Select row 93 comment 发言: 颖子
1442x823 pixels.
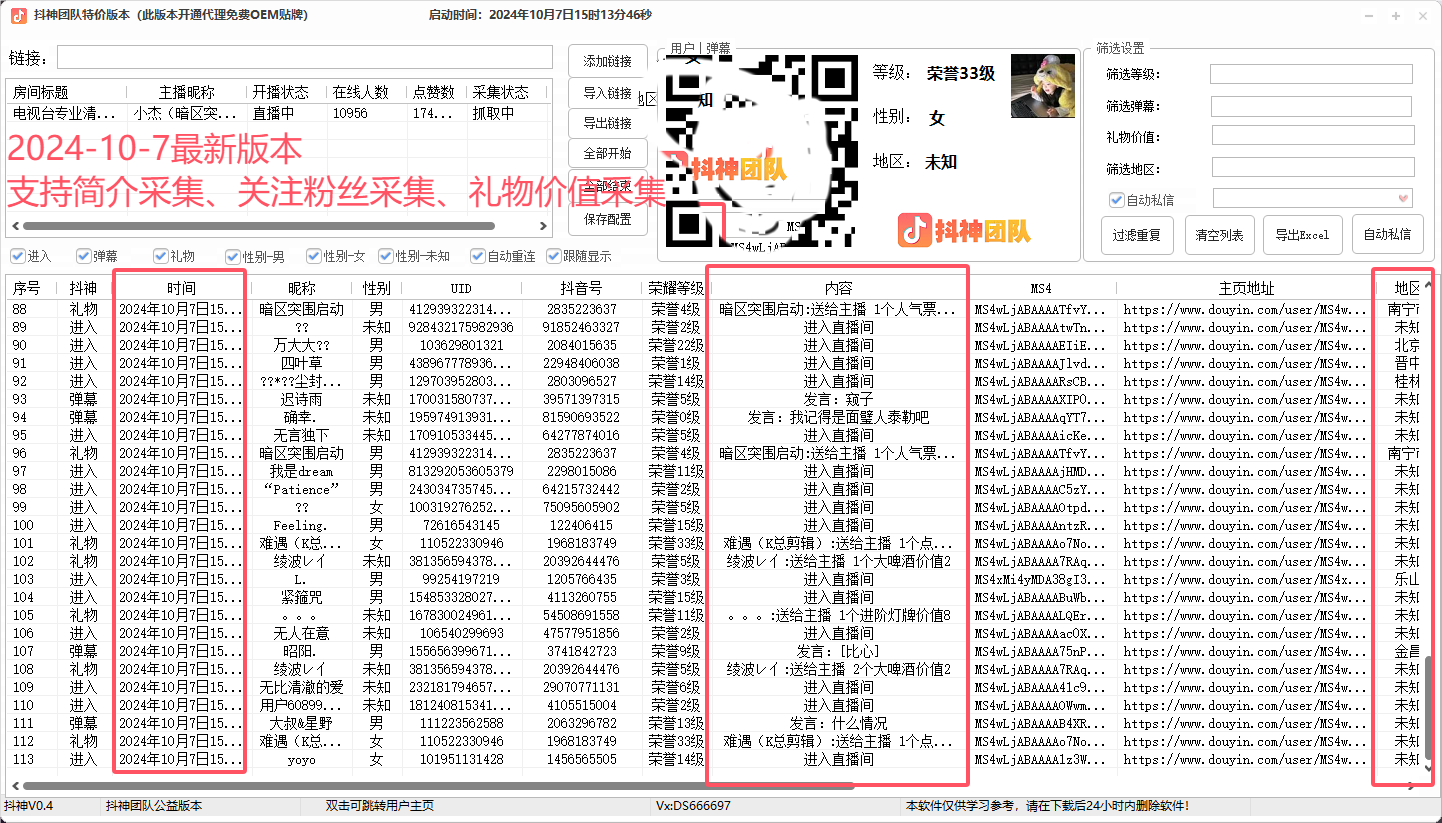coord(838,399)
